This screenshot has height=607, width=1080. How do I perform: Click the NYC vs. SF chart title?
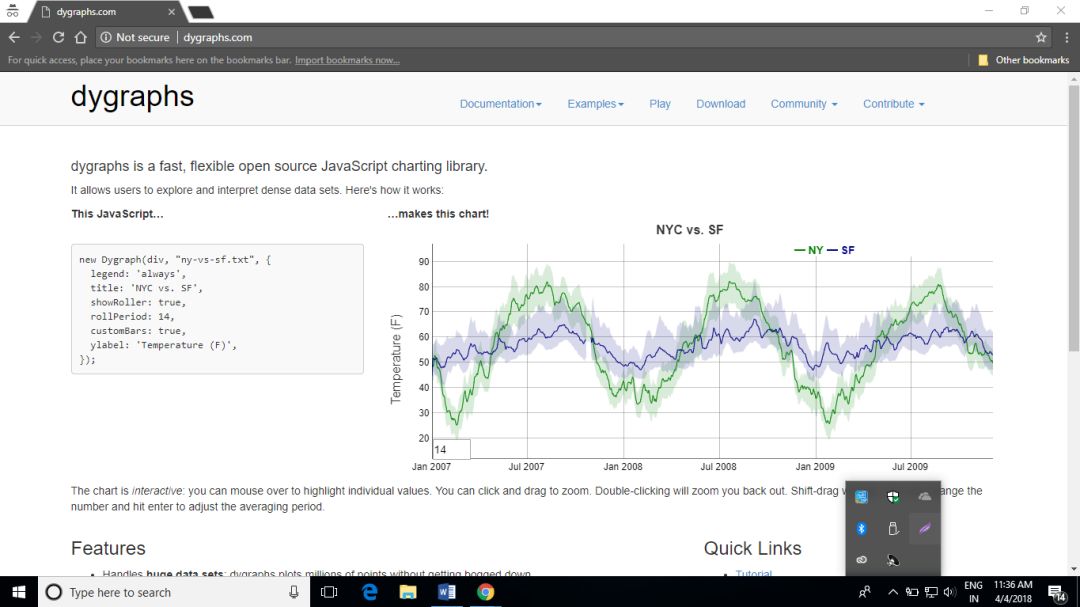(689, 229)
